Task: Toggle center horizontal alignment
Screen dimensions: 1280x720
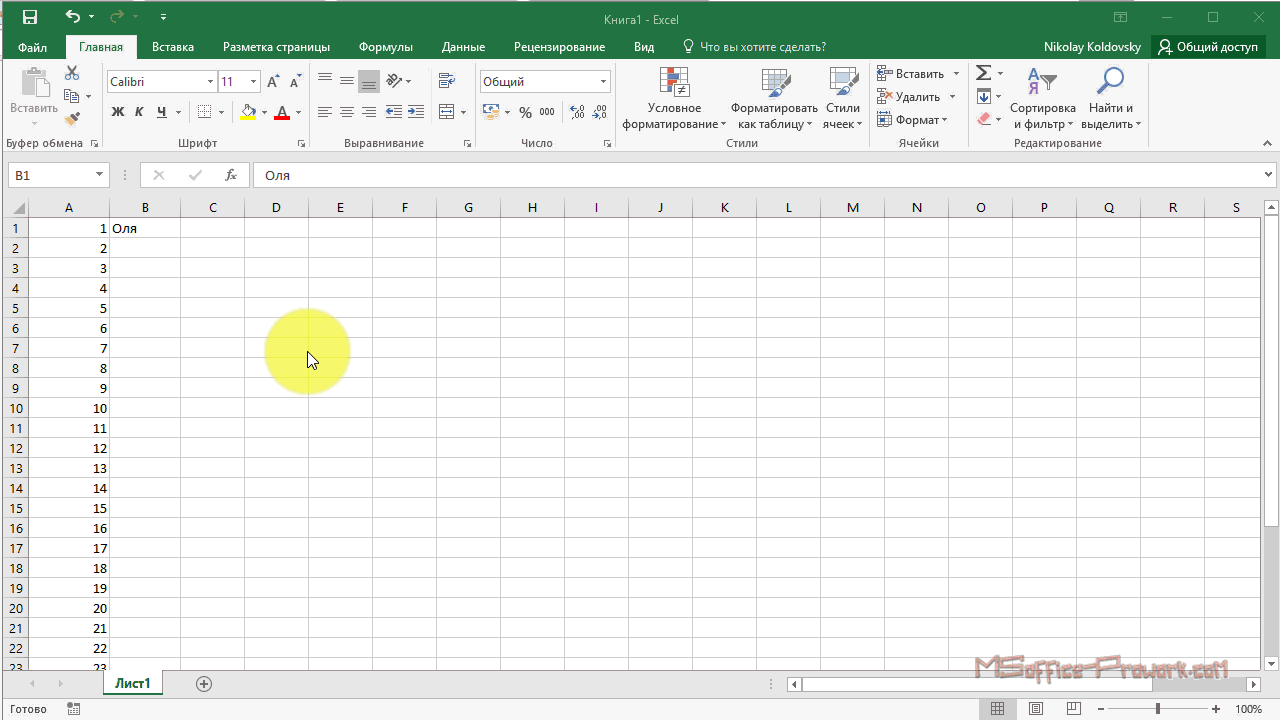Action: click(347, 112)
